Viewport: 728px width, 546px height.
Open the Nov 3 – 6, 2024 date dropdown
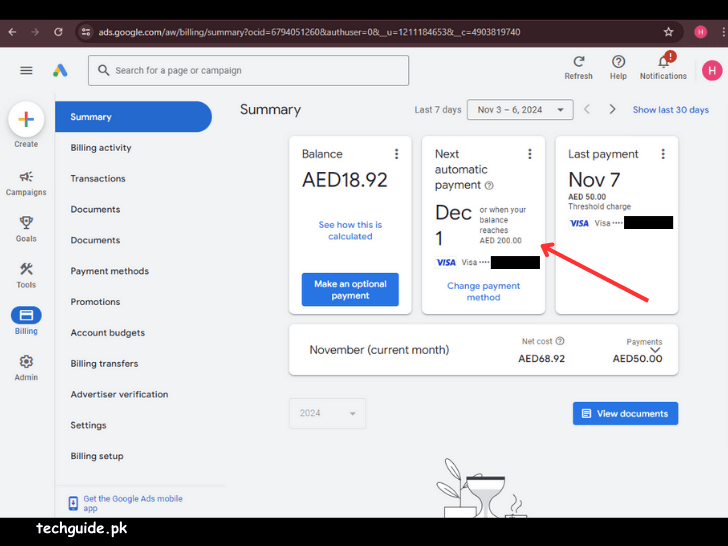click(520, 110)
